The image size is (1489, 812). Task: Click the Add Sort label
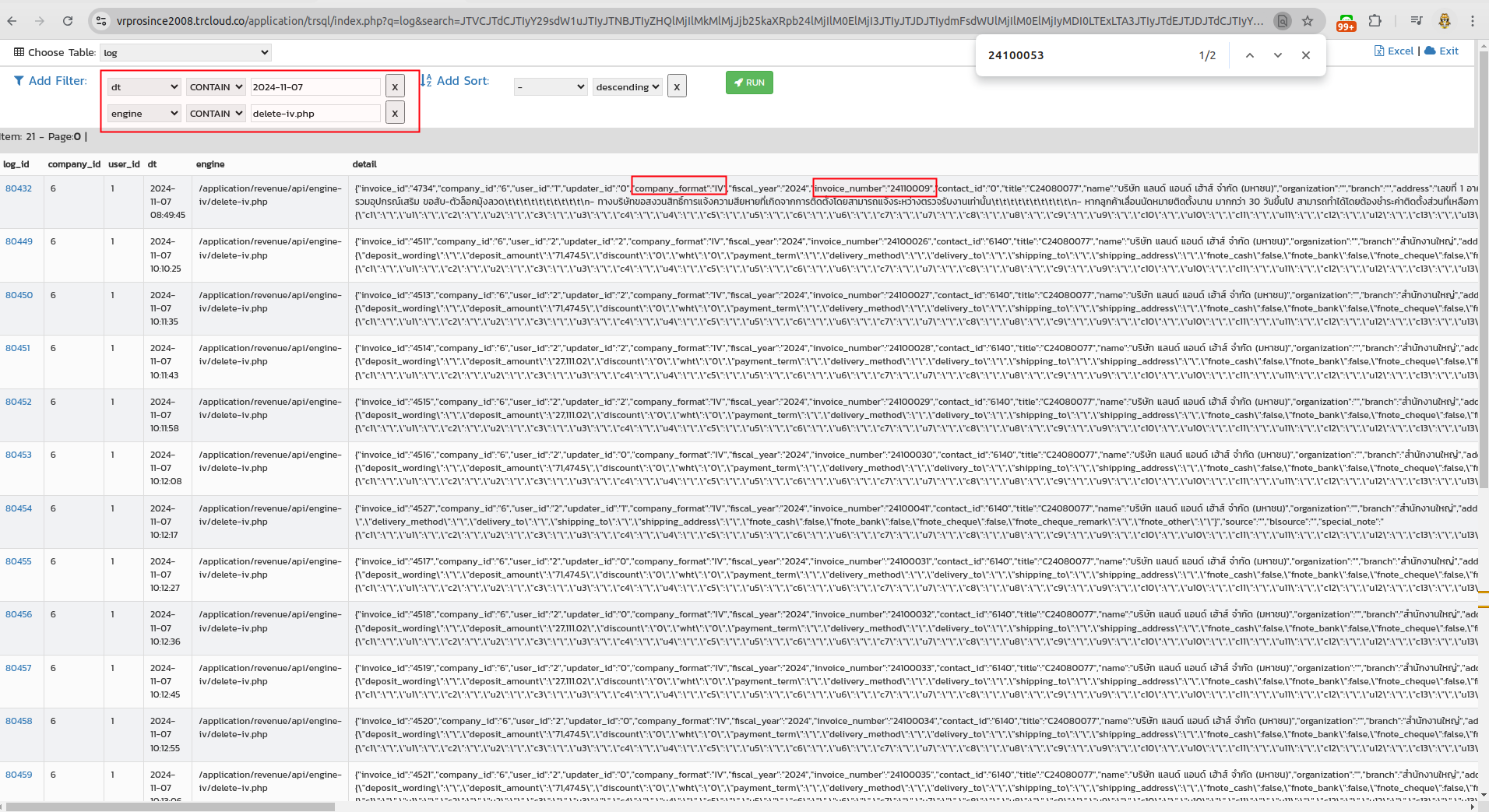(x=455, y=81)
